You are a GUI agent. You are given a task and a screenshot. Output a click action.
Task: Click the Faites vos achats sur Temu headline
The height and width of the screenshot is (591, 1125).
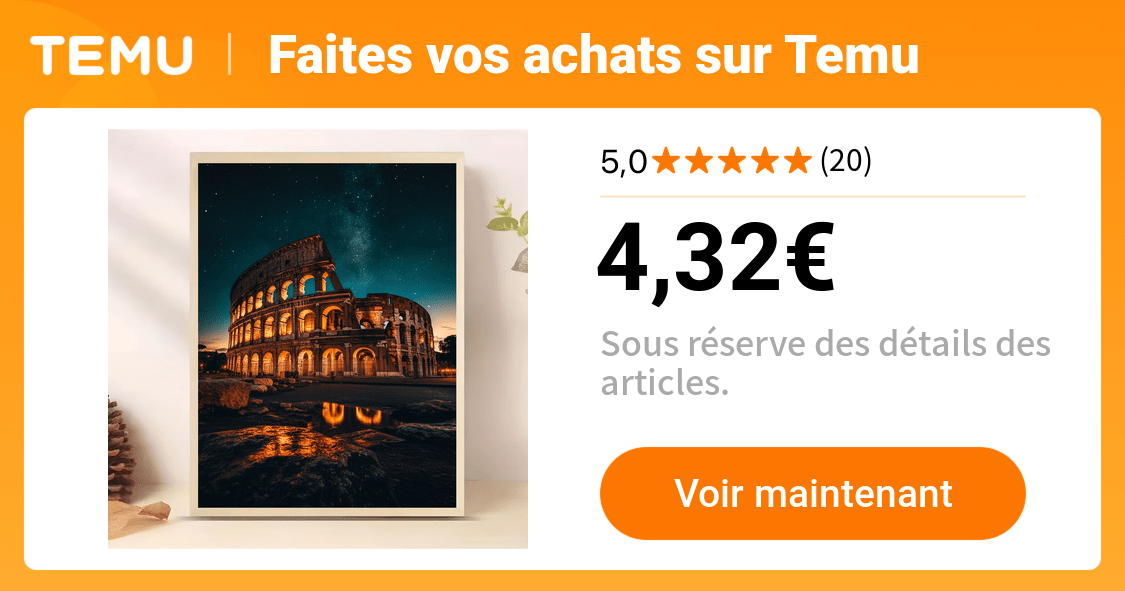594,55
